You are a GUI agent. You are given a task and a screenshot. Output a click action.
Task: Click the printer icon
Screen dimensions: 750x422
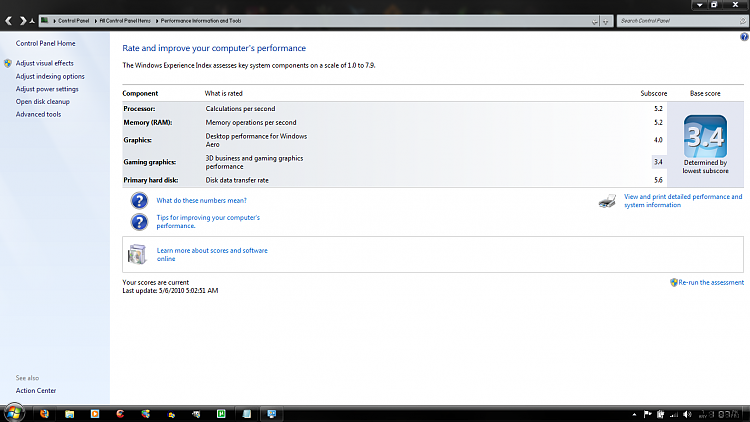pos(607,201)
